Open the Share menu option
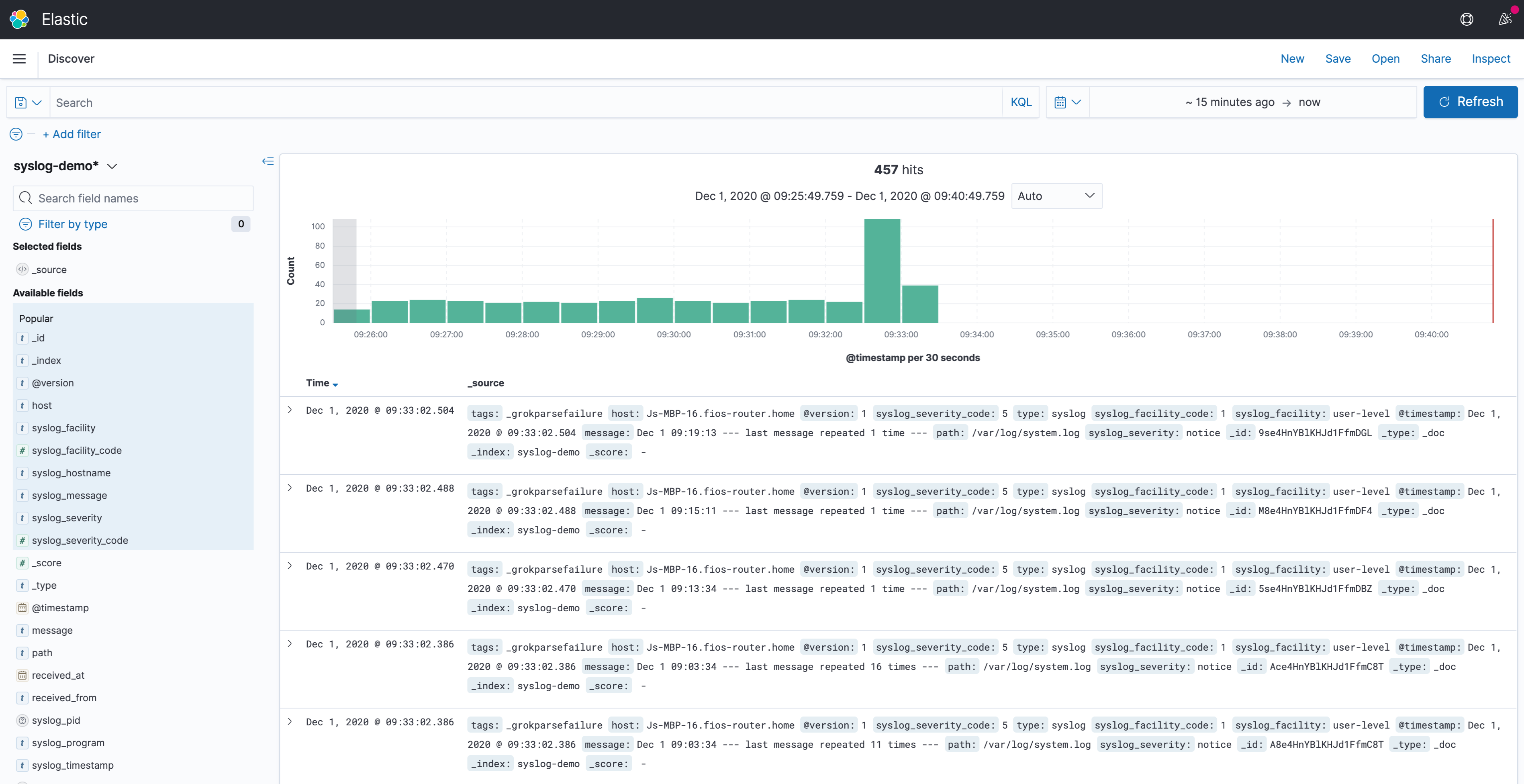The height and width of the screenshot is (784, 1524). click(x=1436, y=58)
